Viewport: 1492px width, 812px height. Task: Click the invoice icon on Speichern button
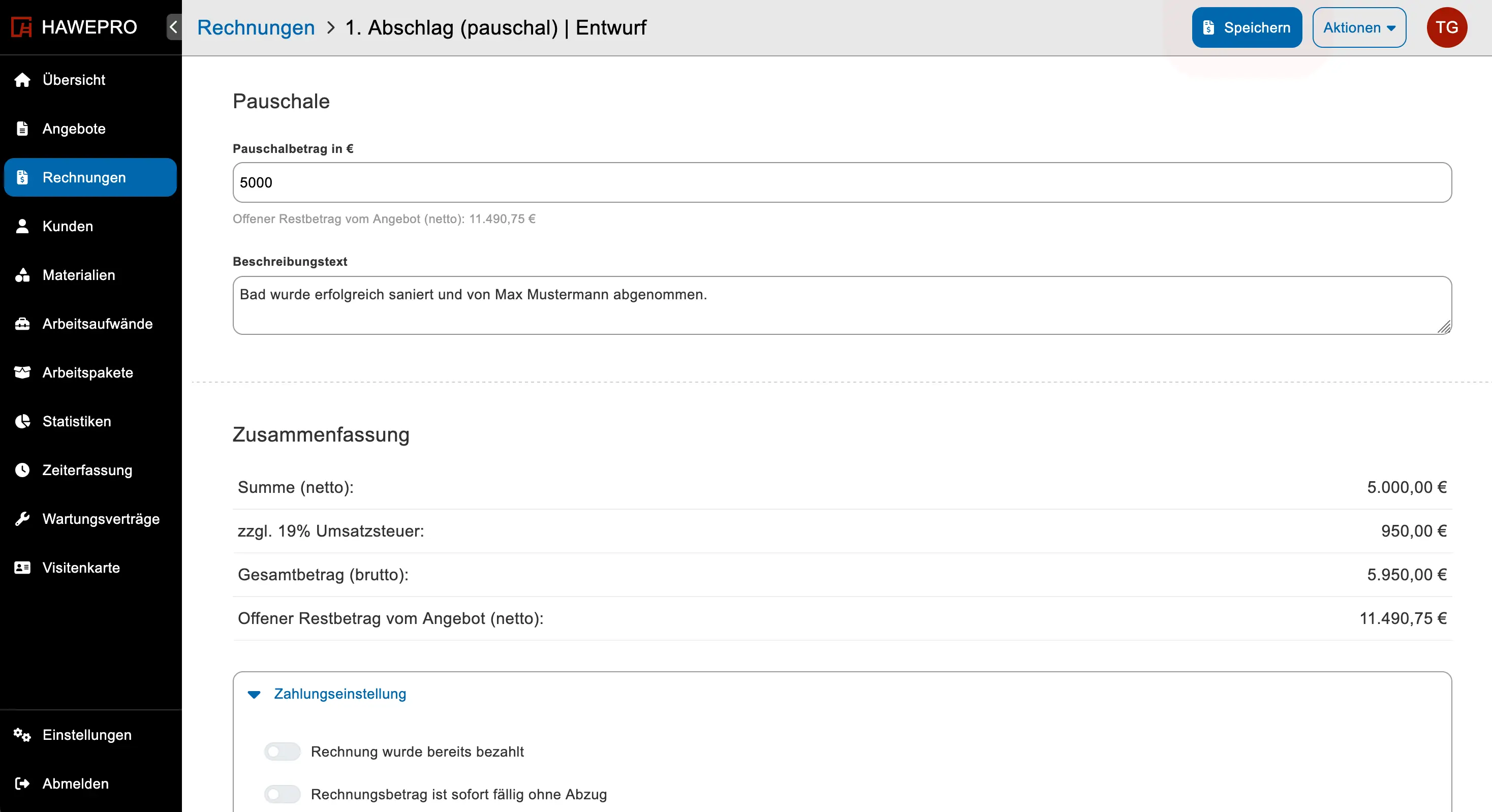click(x=1208, y=27)
